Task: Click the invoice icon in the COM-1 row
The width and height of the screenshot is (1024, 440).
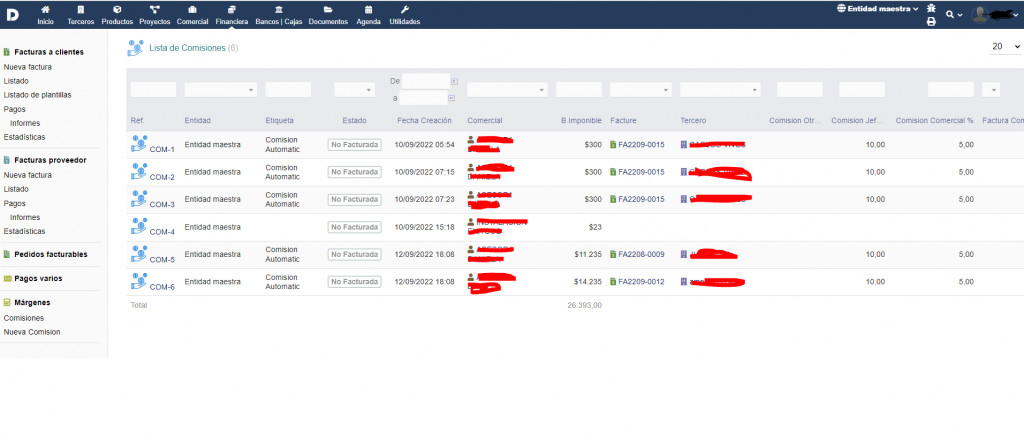Action: (613, 145)
